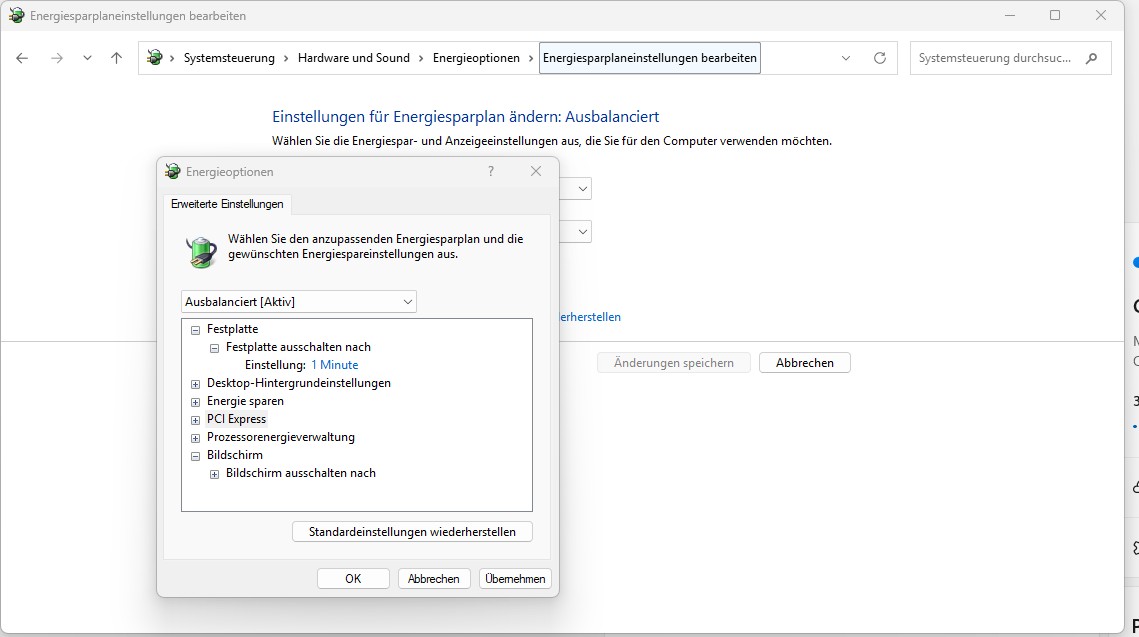The image size is (1139, 637).
Task: Refresh the page using the reload icon
Action: (x=879, y=57)
